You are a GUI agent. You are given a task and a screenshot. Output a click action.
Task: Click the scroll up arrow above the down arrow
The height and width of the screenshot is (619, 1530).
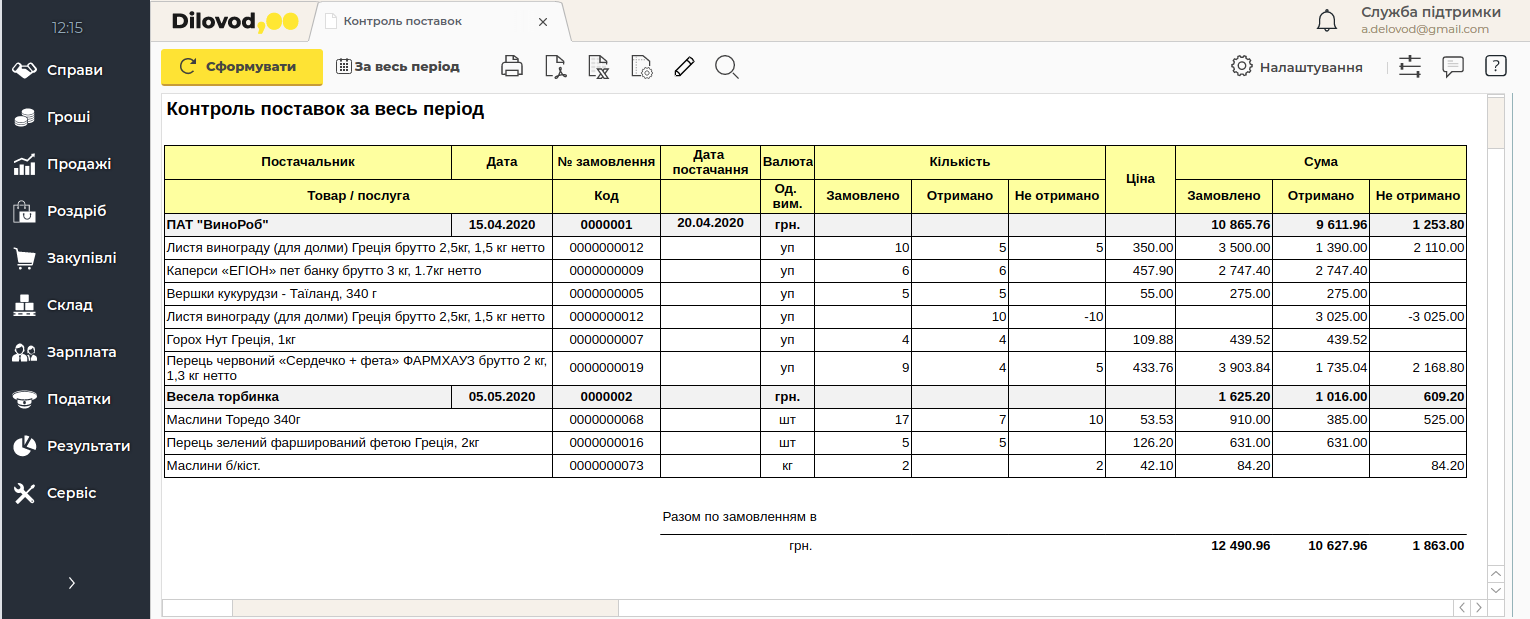tap(1496, 574)
